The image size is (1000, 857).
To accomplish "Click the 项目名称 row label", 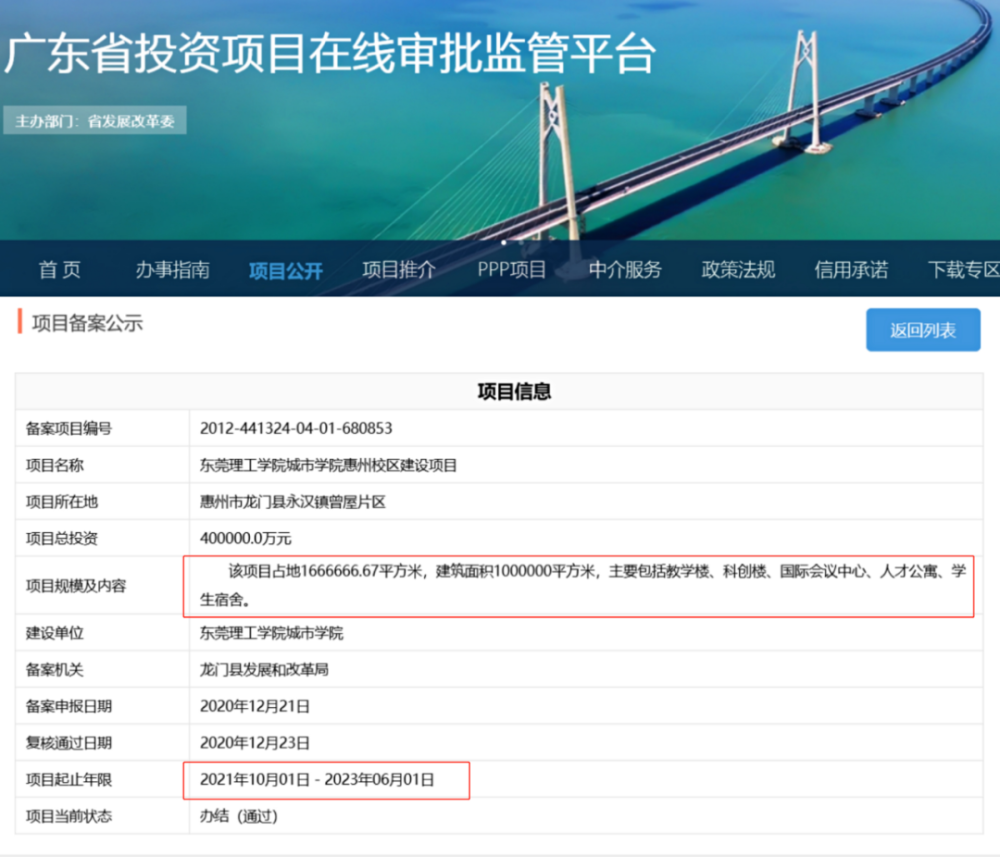I will click(x=55, y=465).
